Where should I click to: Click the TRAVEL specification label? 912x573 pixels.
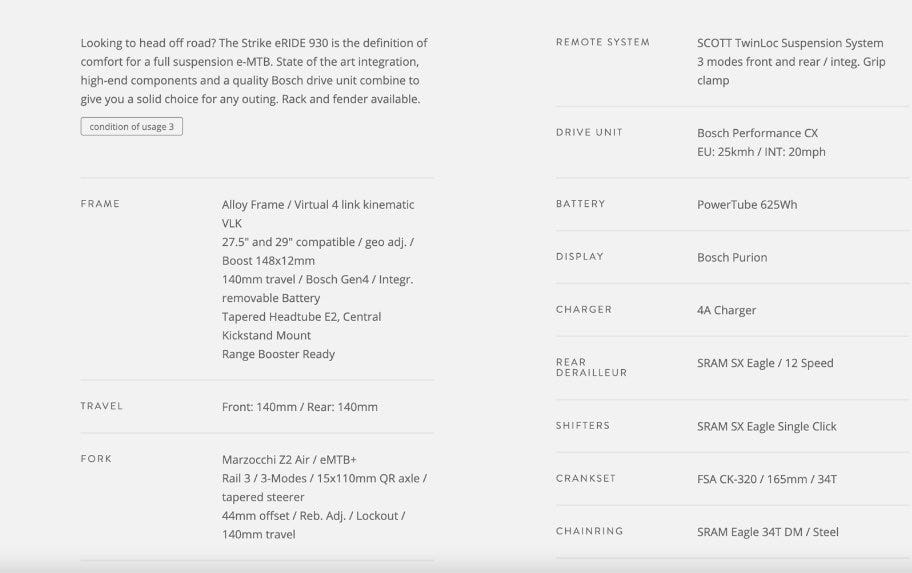[x=101, y=406]
